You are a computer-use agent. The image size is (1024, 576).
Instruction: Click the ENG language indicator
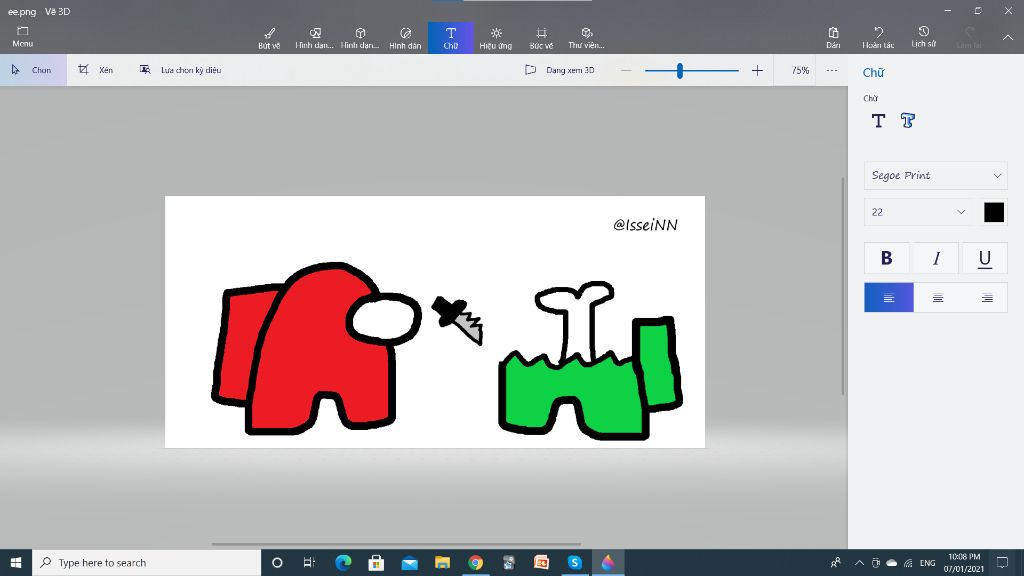927,562
